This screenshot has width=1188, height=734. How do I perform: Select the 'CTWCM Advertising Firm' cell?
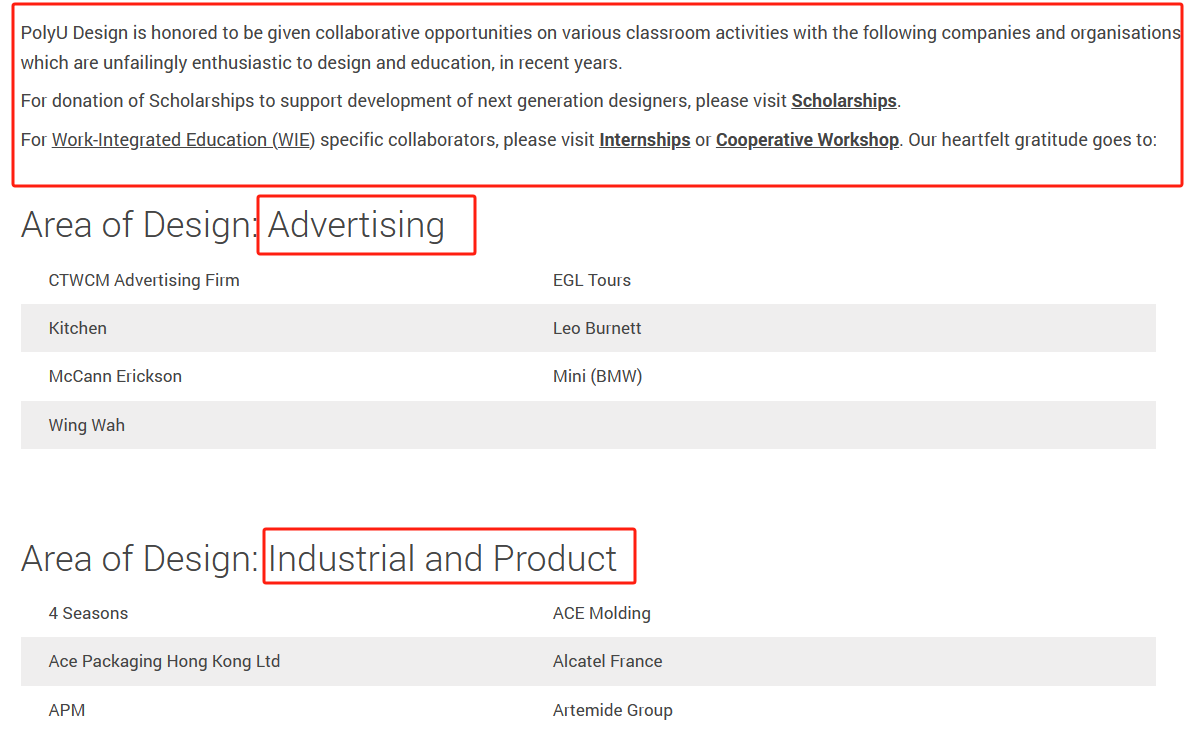(x=144, y=280)
